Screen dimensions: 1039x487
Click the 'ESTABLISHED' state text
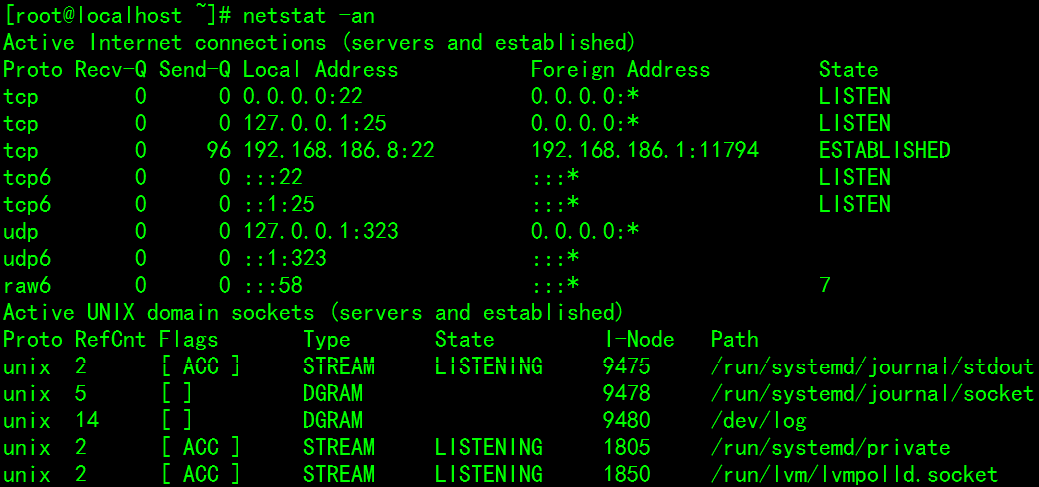(885, 150)
